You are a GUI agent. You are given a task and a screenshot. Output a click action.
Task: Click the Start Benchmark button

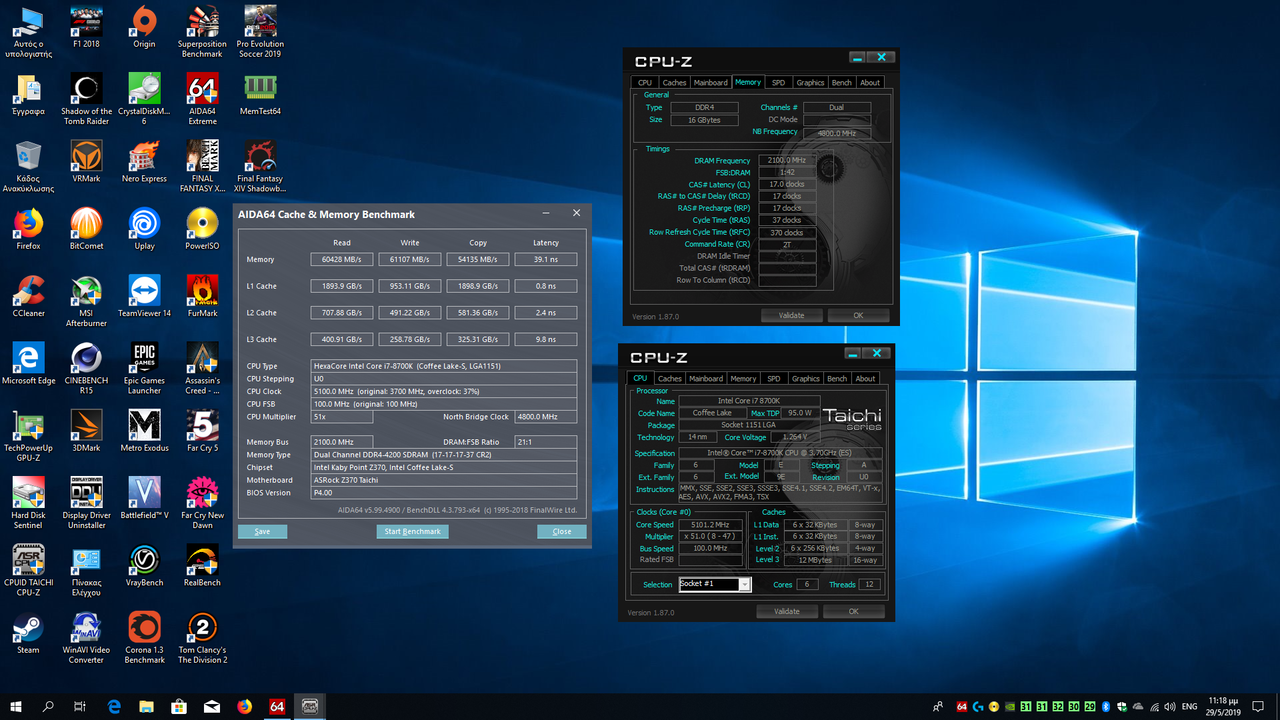coord(413,531)
